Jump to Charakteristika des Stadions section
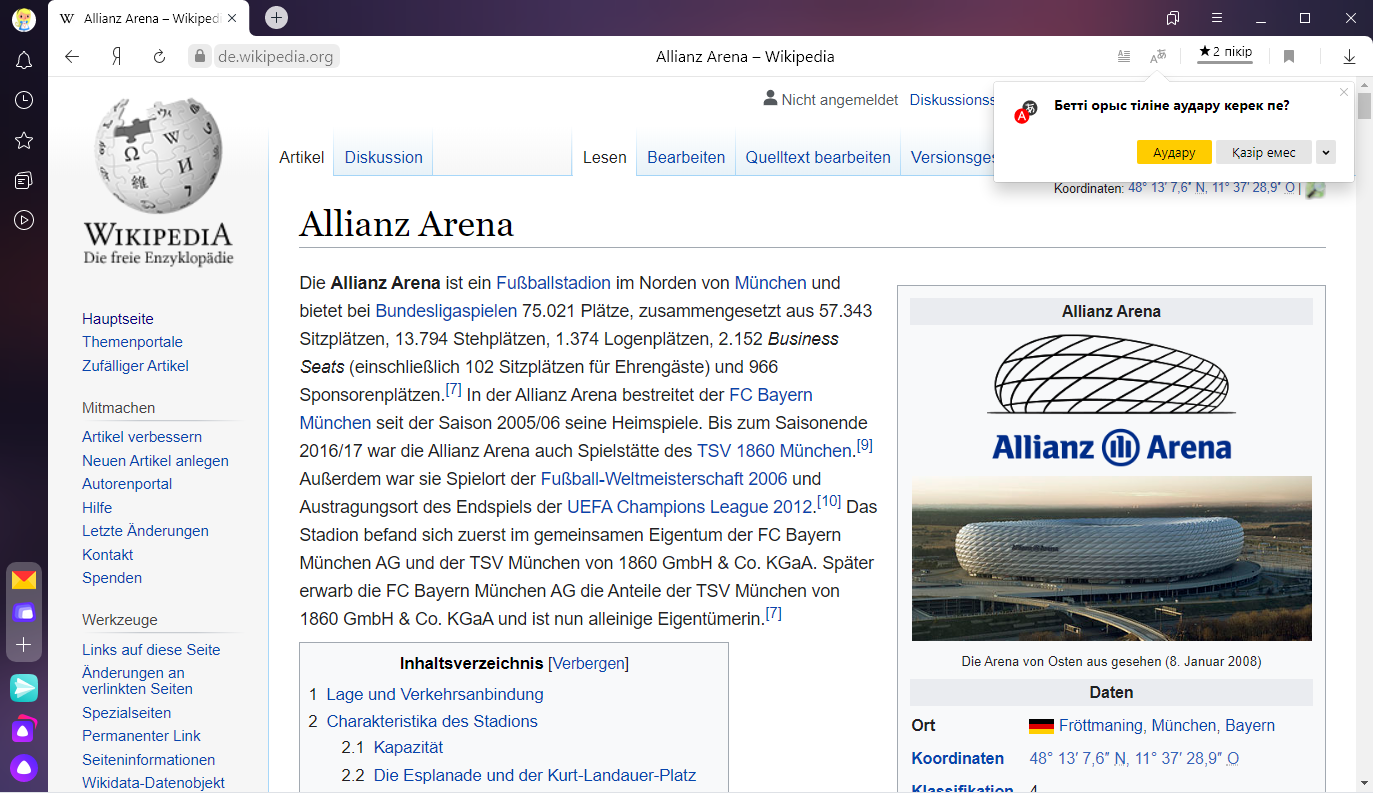This screenshot has height=793, width=1373. [x=432, y=721]
